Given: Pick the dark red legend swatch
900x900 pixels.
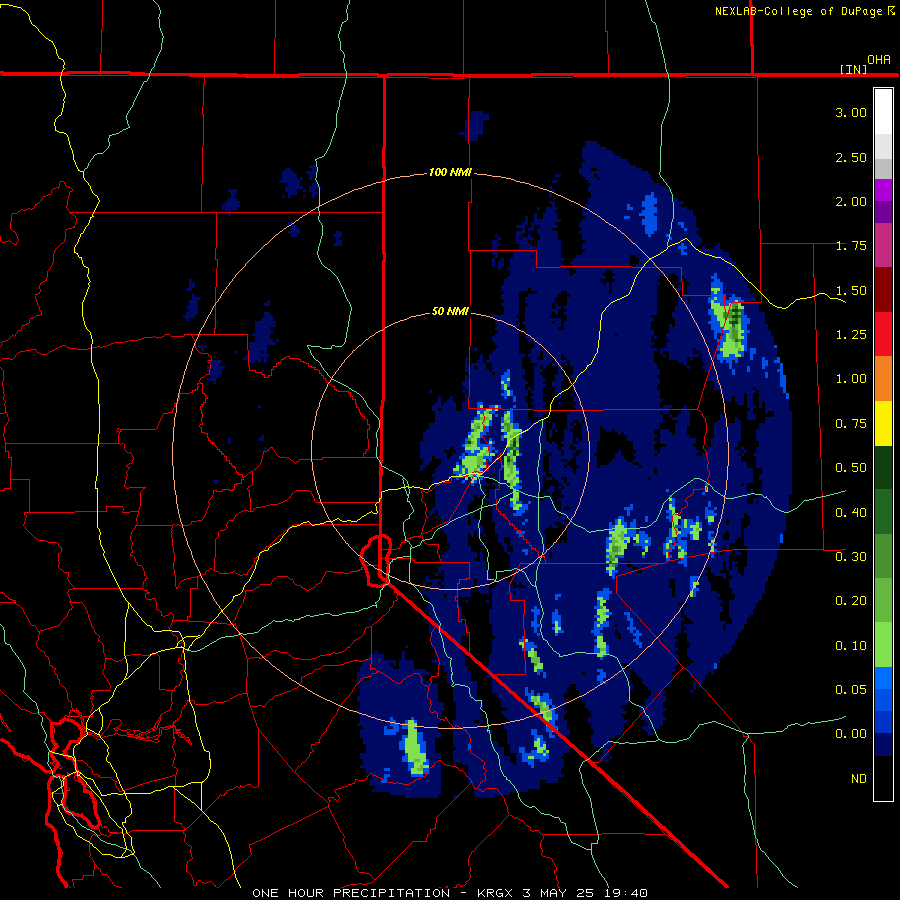Looking at the screenshot, I should point(883,290).
